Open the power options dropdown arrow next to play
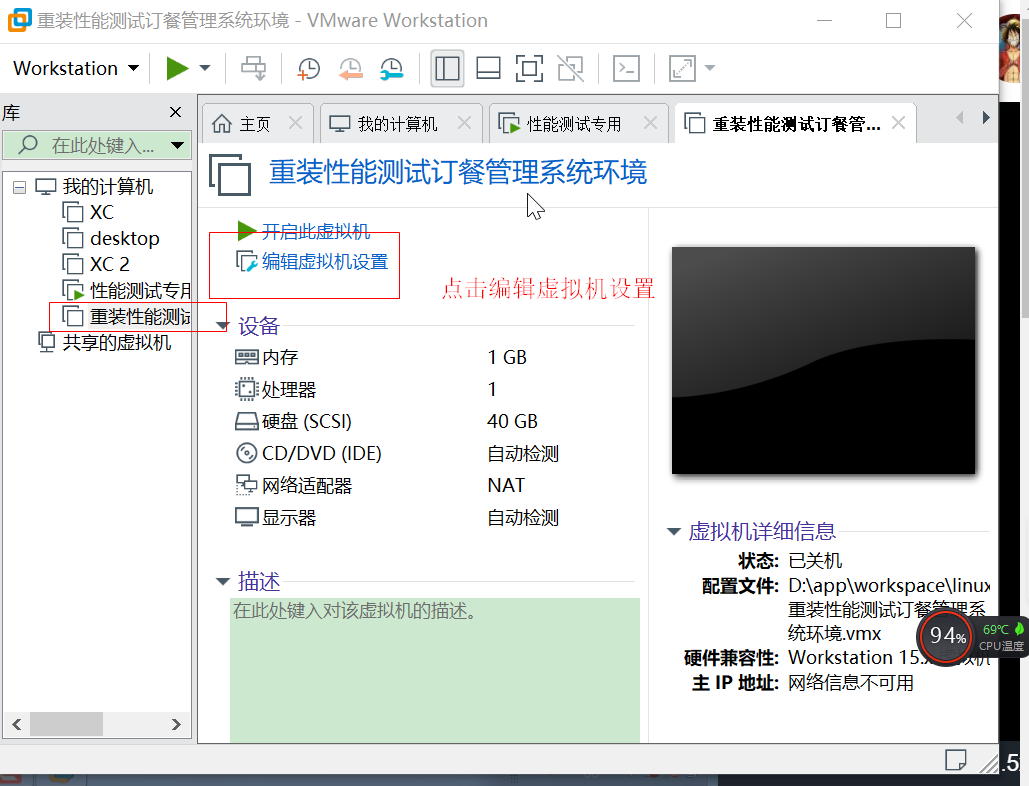1029x786 pixels. pyautogui.click(x=205, y=68)
